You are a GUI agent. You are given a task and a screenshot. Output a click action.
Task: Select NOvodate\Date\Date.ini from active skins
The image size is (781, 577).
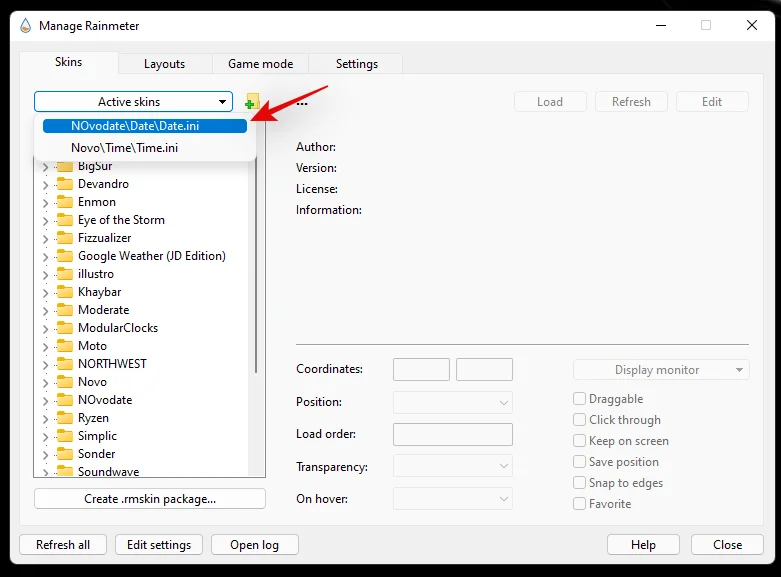coord(145,126)
